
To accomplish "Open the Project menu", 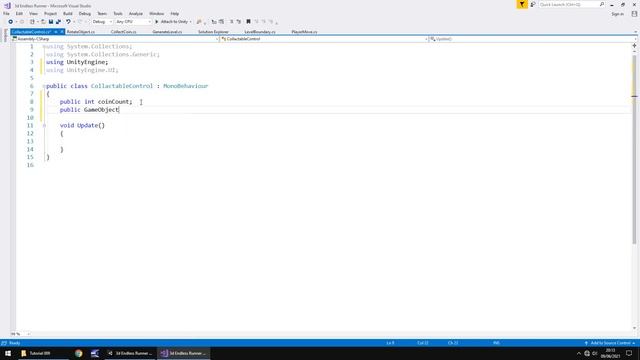I will 50,14.
